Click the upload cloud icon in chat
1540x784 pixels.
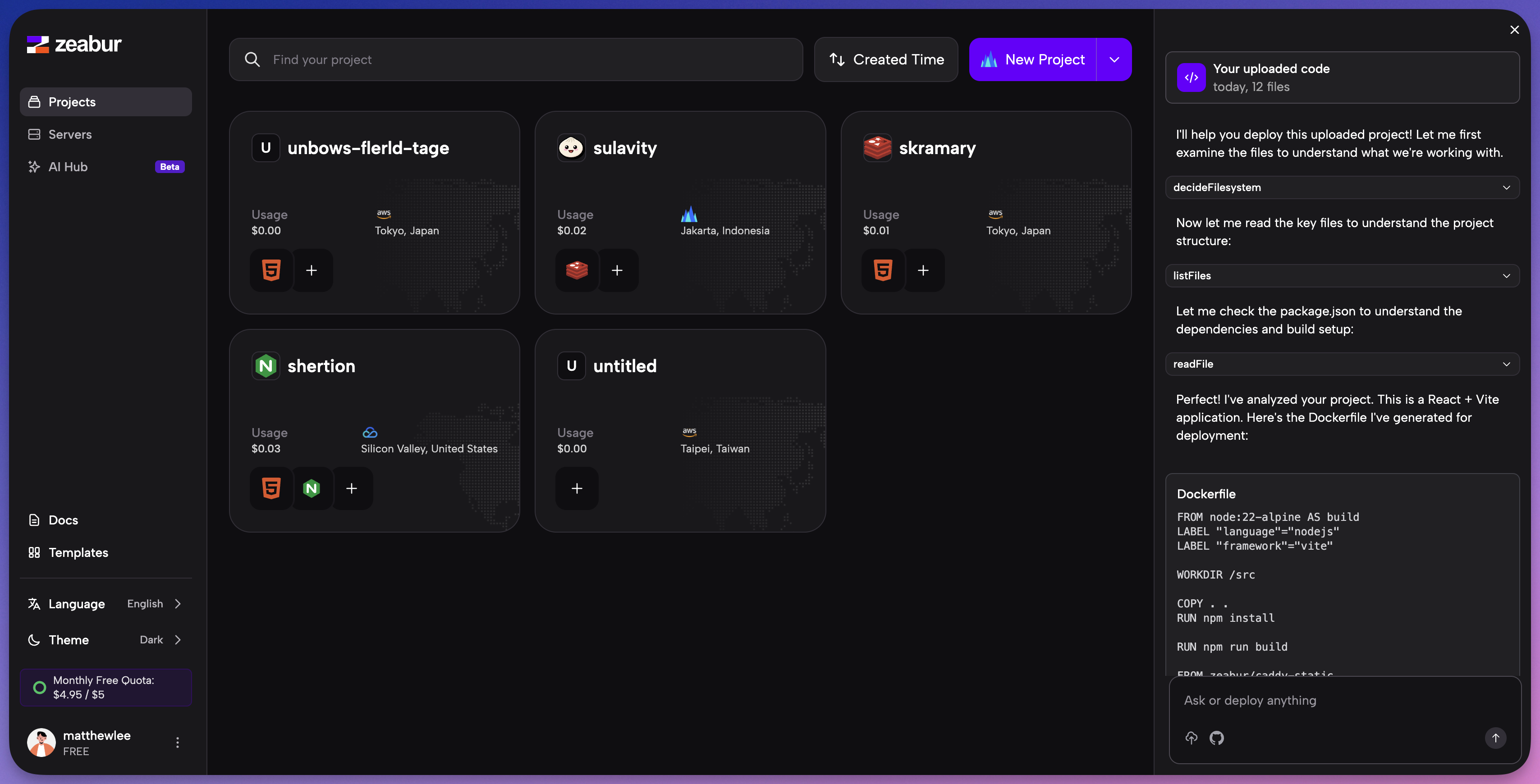coord(1191,738)
